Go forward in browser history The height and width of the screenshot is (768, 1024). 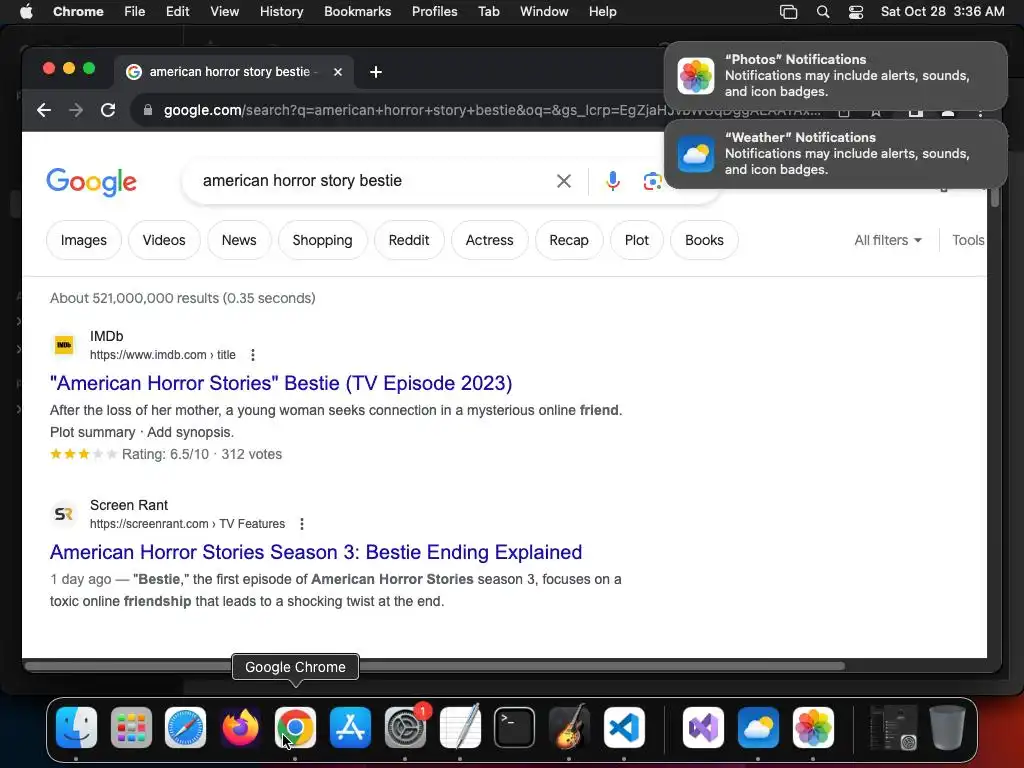coord(76,110)
